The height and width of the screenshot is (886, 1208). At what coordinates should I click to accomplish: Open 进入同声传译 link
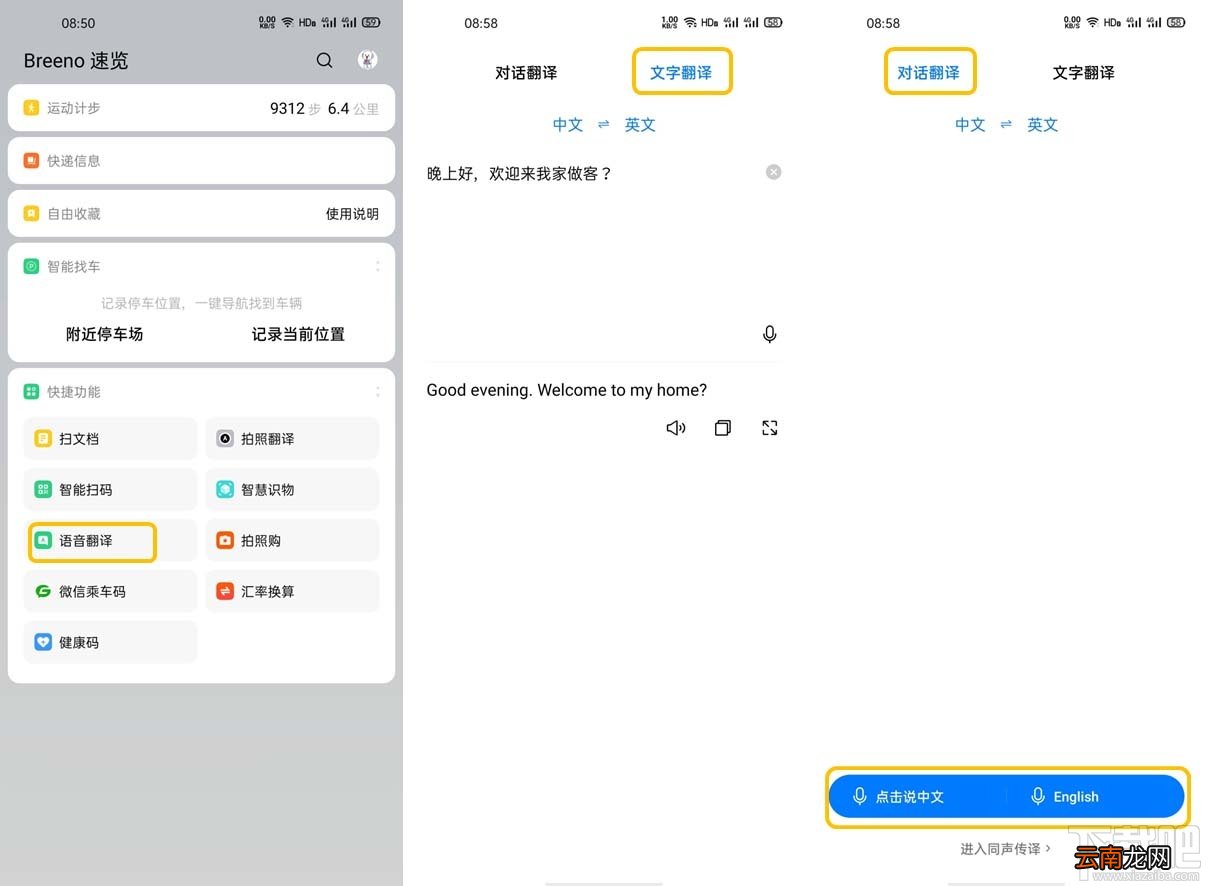1006,849
